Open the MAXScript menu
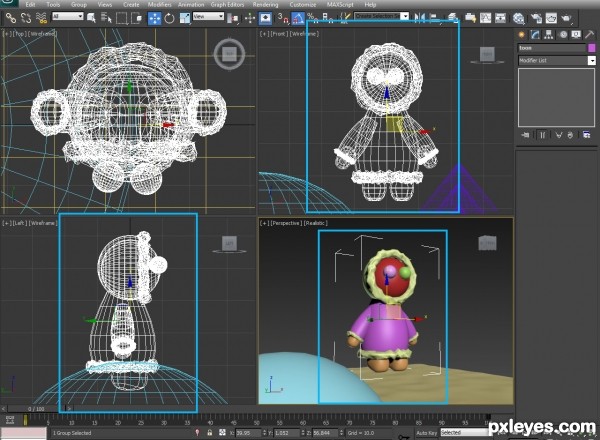 tap(341, 5)
